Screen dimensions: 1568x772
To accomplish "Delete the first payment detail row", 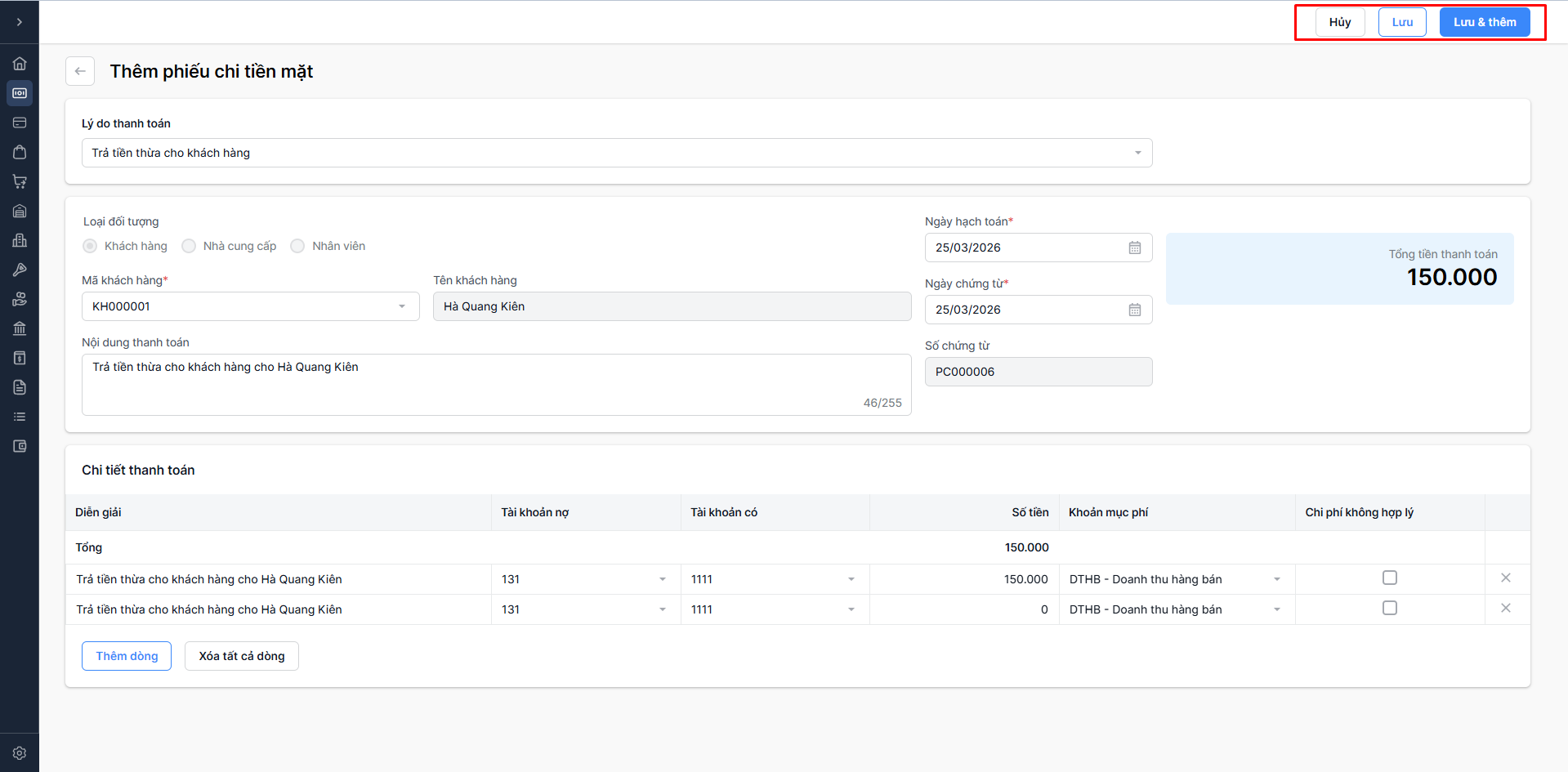I will tap(1505, 578).
